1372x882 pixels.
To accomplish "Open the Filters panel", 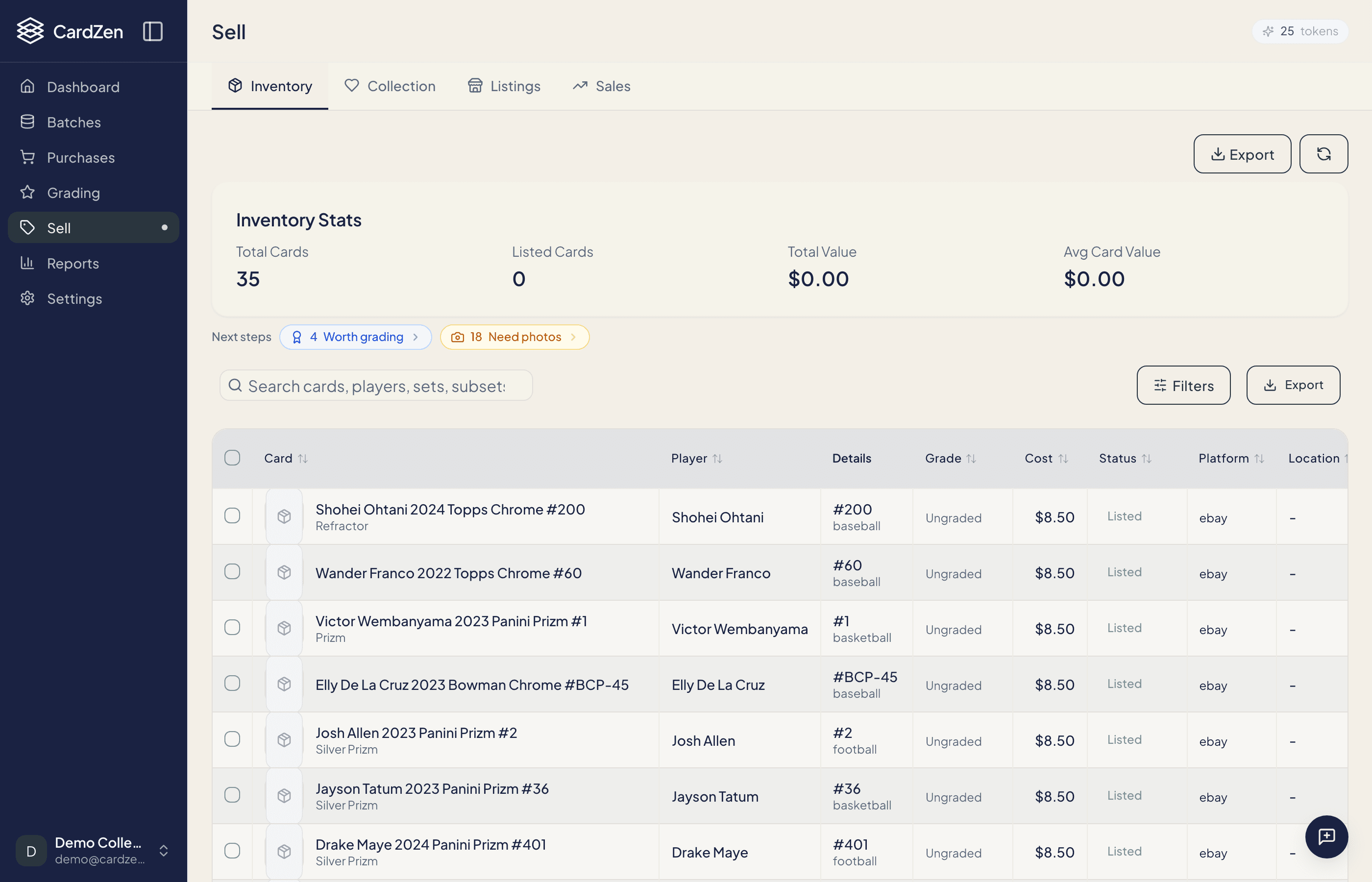I will [x=1183, y=385].
